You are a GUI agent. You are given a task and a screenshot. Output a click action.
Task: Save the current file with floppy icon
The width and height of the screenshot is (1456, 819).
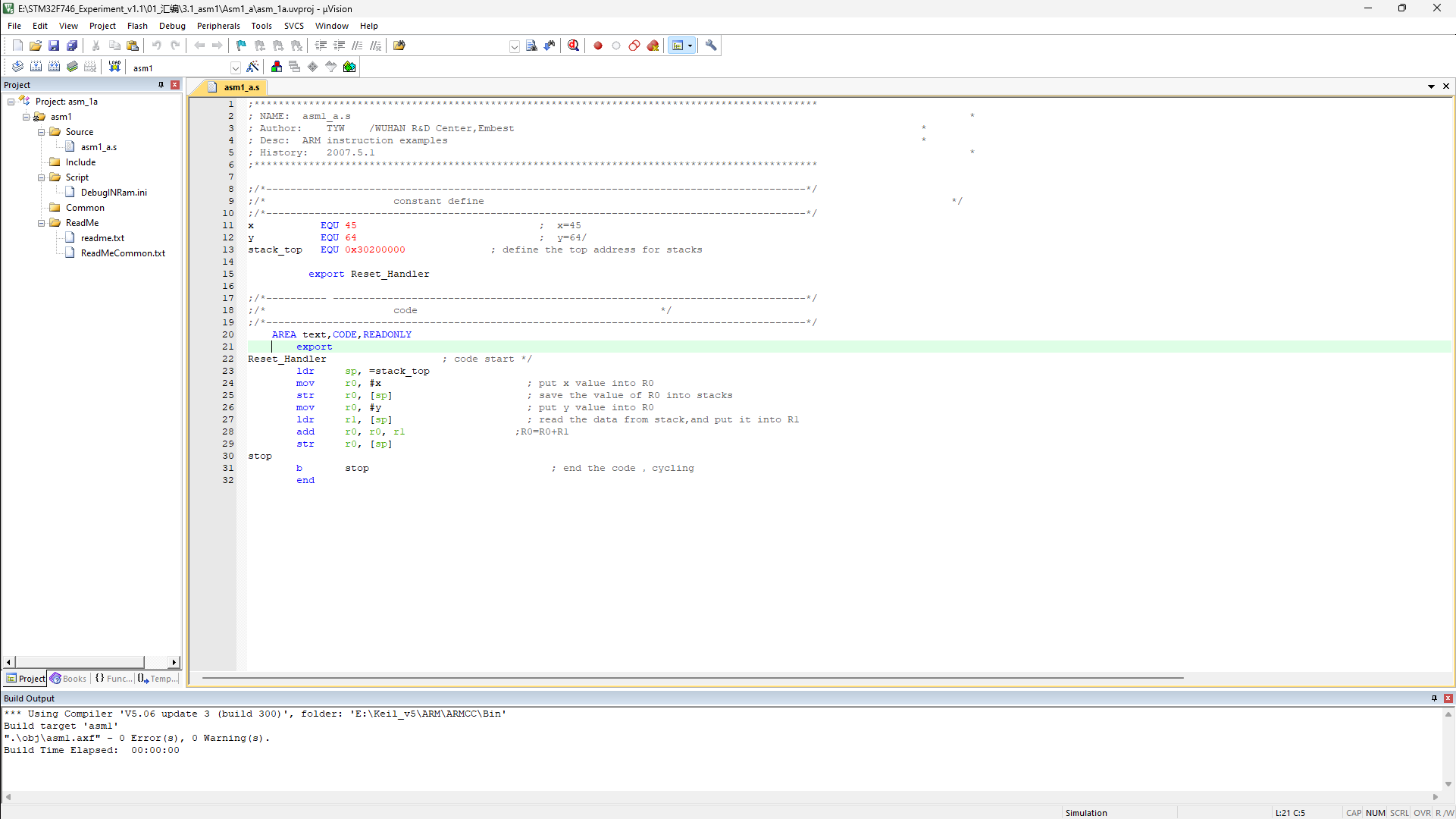pyautogui.click(x=54, y=45)
